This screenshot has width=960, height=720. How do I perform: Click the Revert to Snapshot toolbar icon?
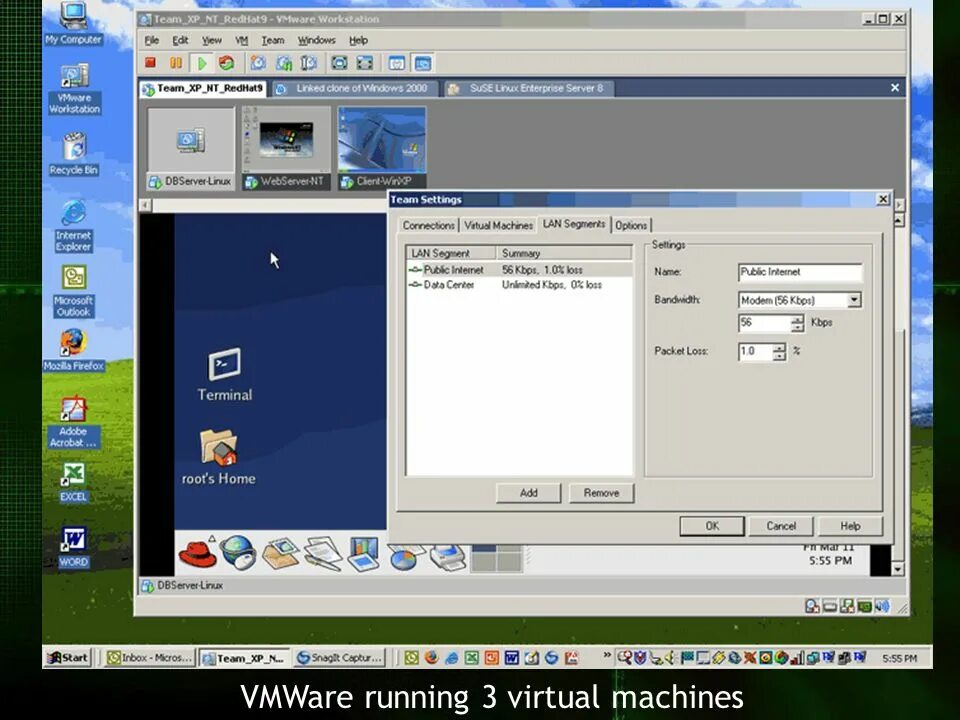click(x=283, y=63)
